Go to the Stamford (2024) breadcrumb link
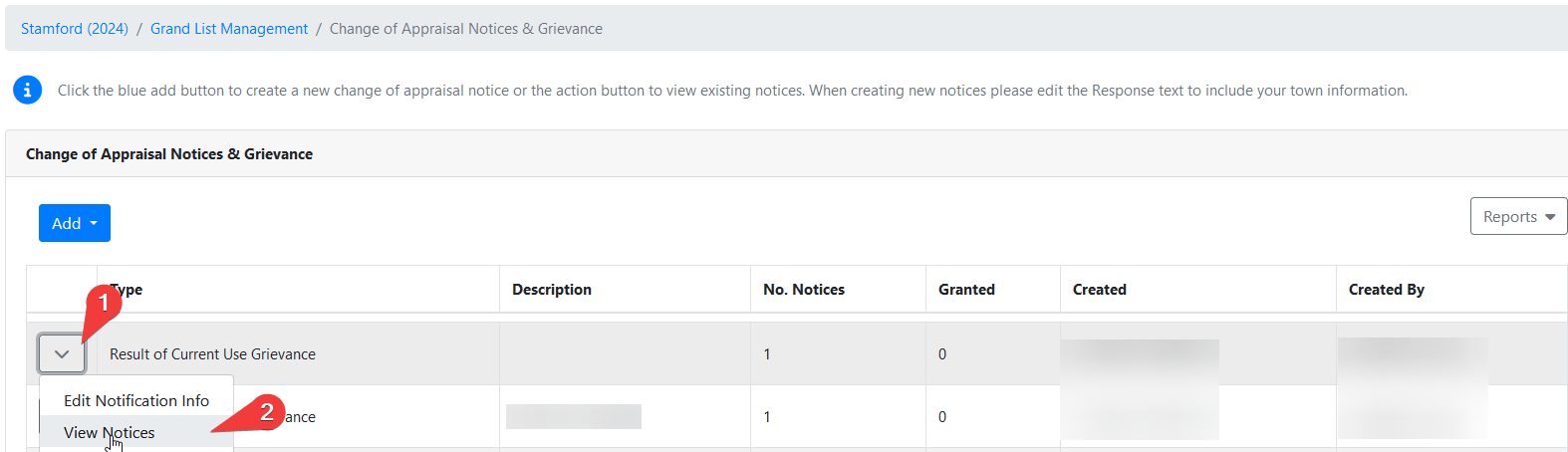This screenshot has height=452, width=1568. click(75, 29)
